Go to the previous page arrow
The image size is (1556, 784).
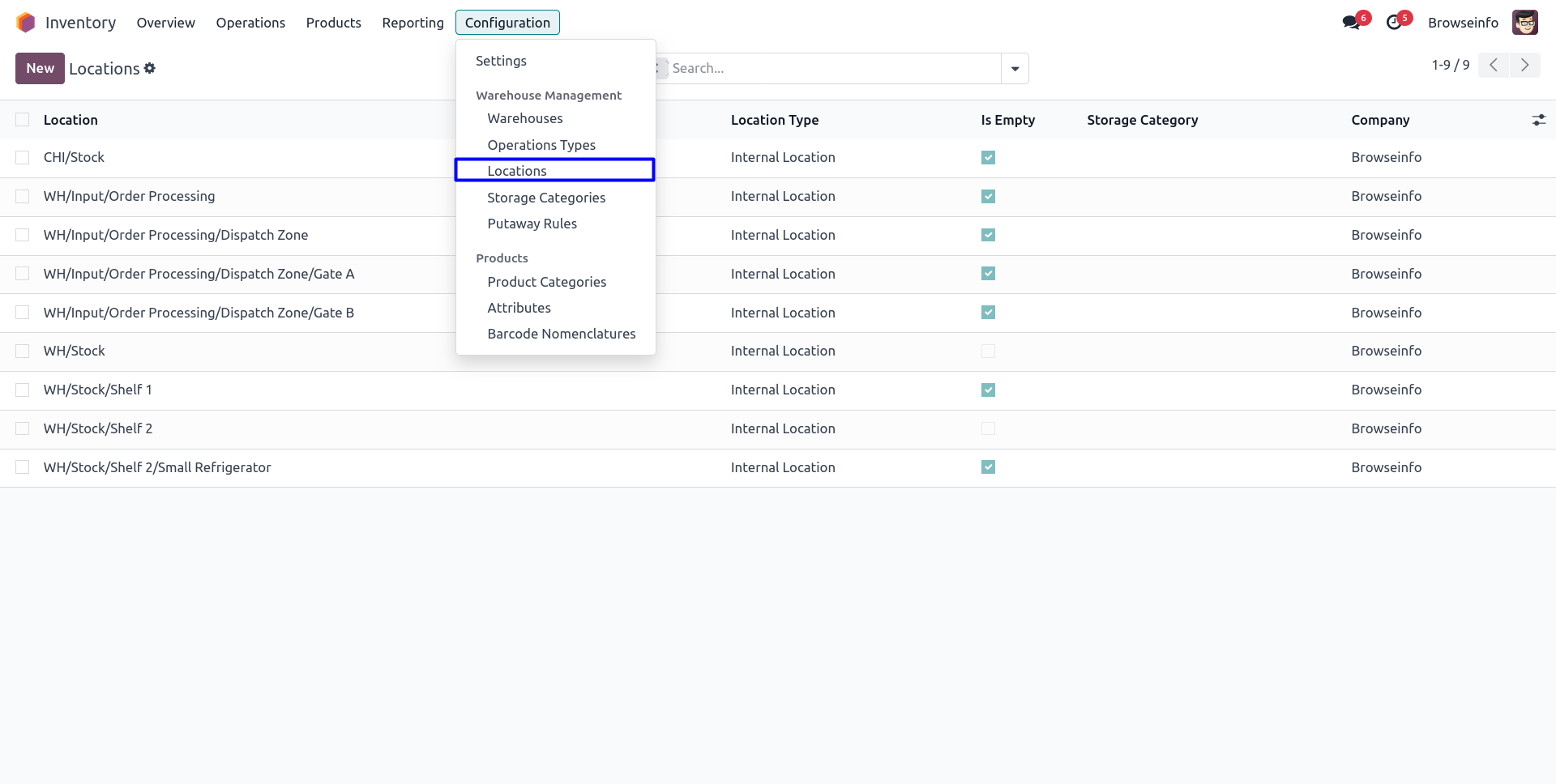pos(1494,66)
